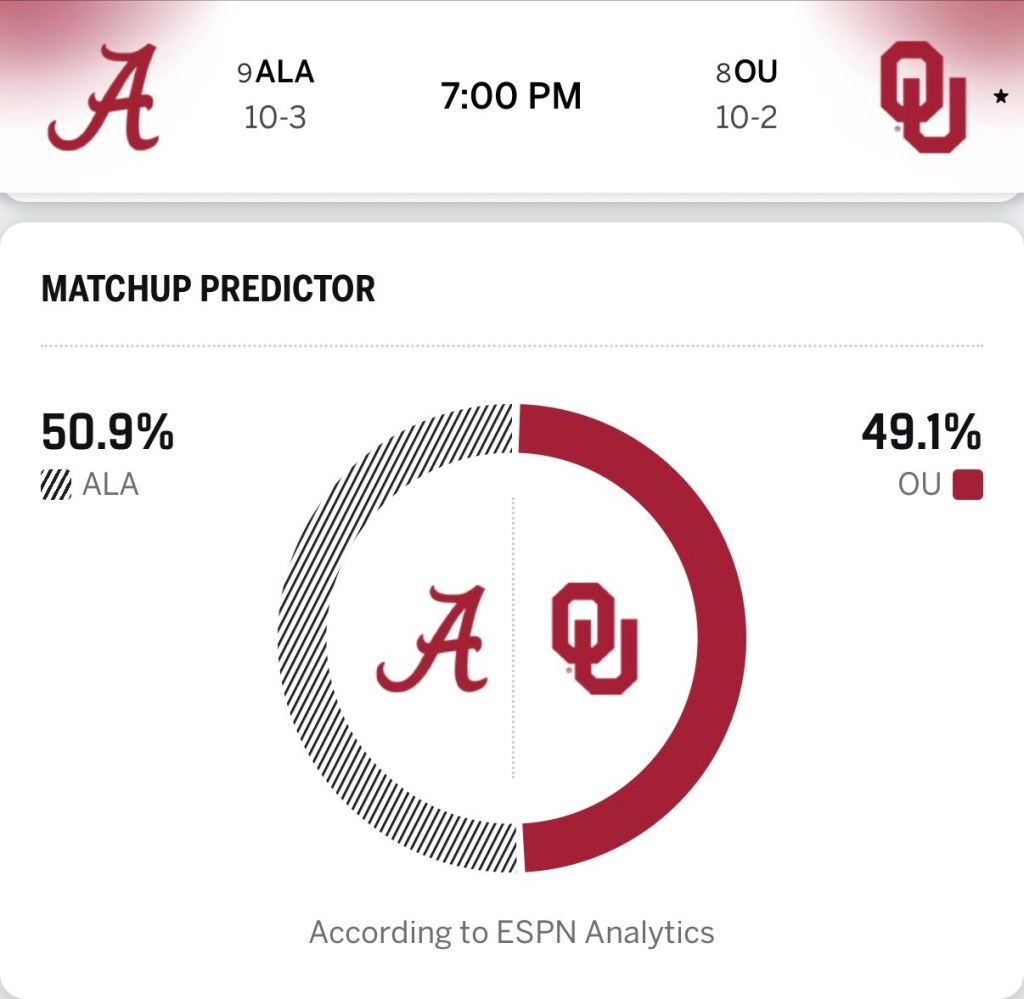Click Alabama's 10-3 record
This screenshot has height=999, width=1024.
(x=275, y=118)
